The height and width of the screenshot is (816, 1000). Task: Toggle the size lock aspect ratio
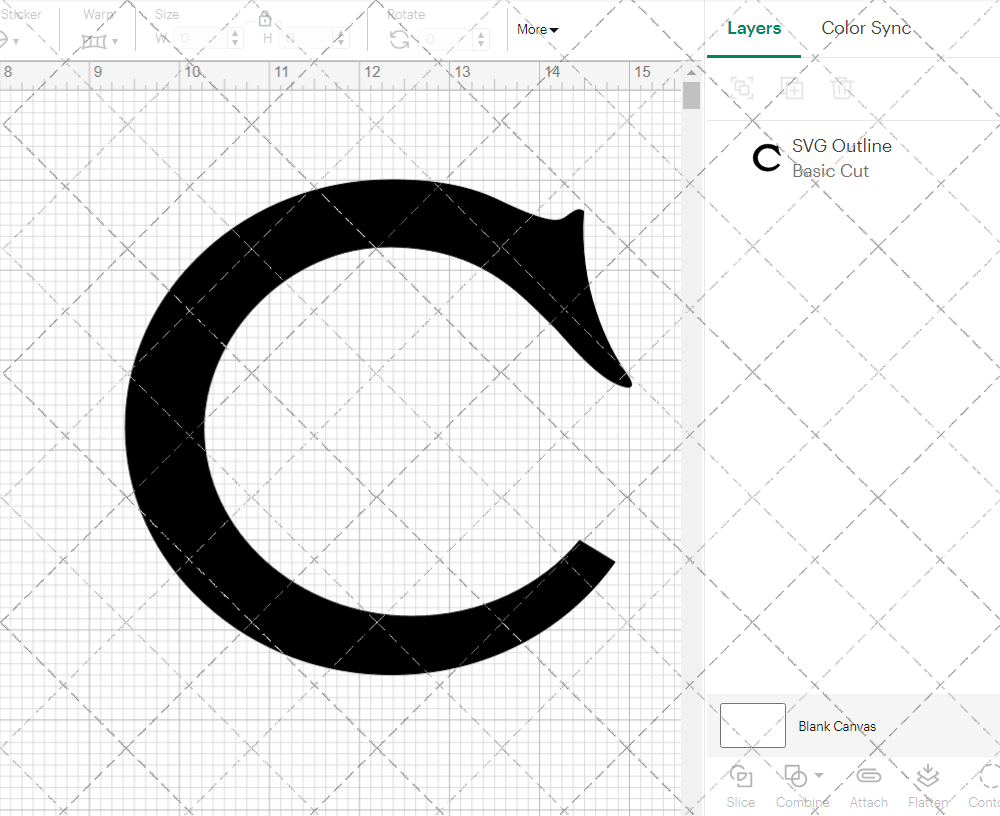click(x=265, y=18)
